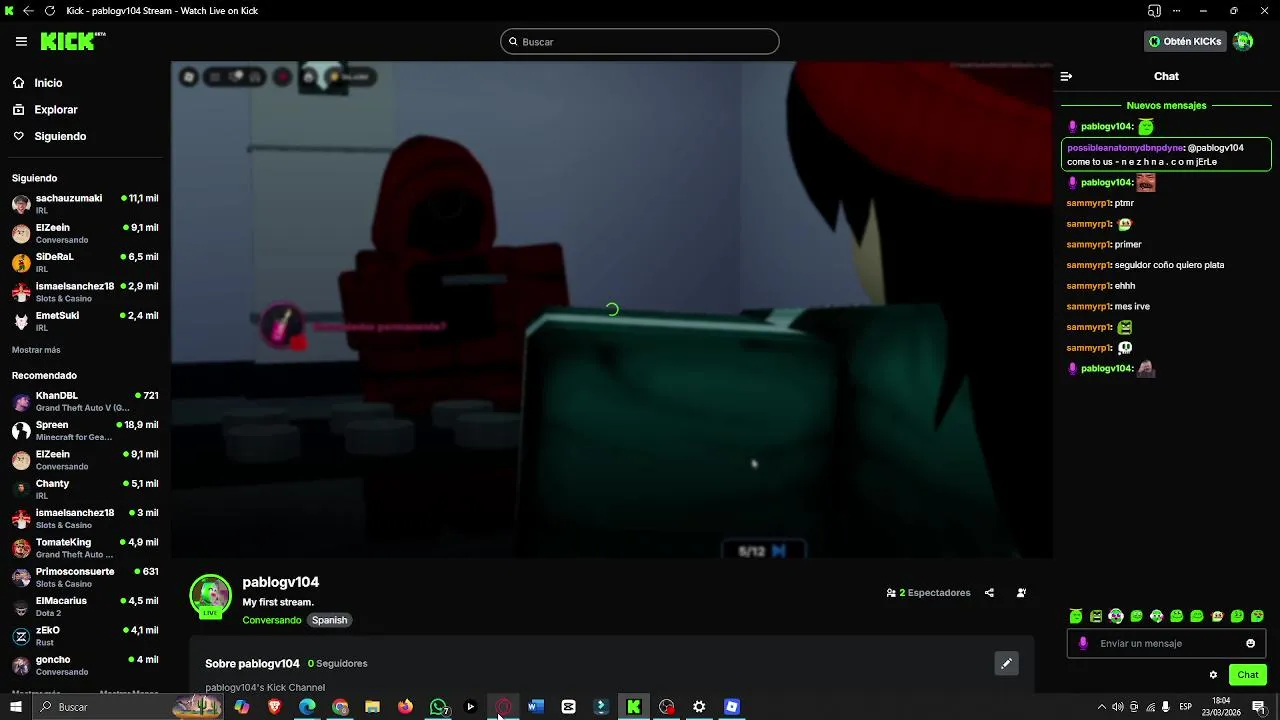This screenshot has width=1280, height=720.
Task: Click pablogv104's live avatar
Action: coord(211,596)
